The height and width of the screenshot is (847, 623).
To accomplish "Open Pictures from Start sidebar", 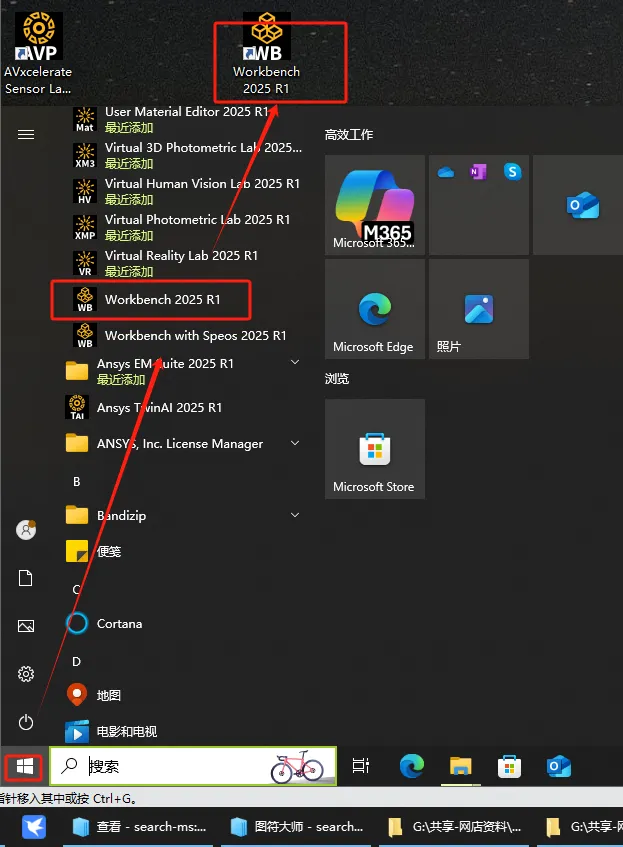I will point(26,626).
